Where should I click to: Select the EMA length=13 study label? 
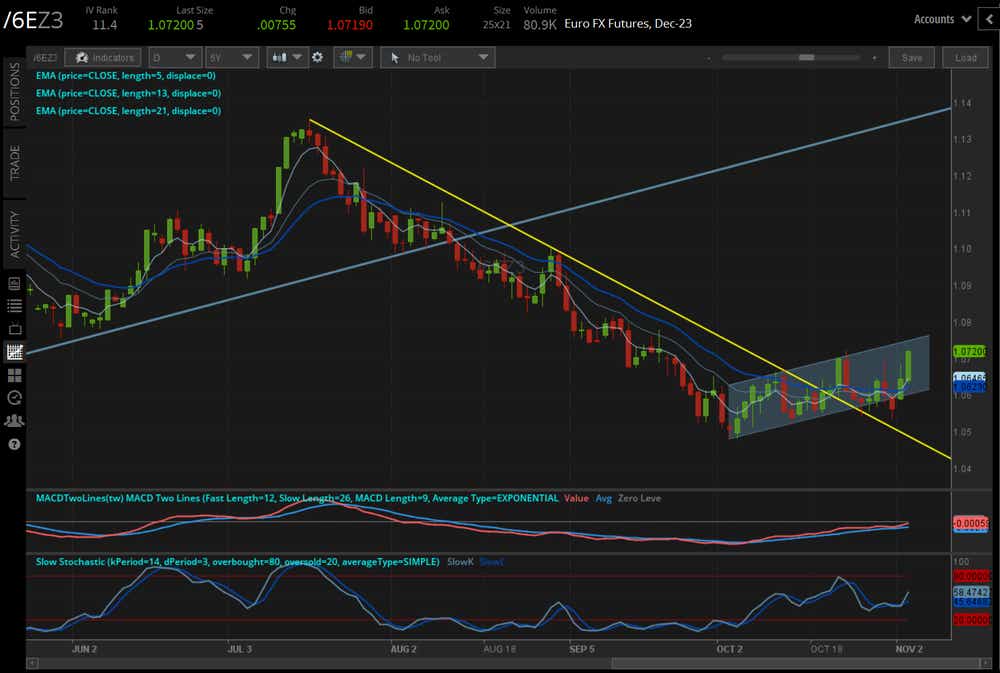[128, 93]
